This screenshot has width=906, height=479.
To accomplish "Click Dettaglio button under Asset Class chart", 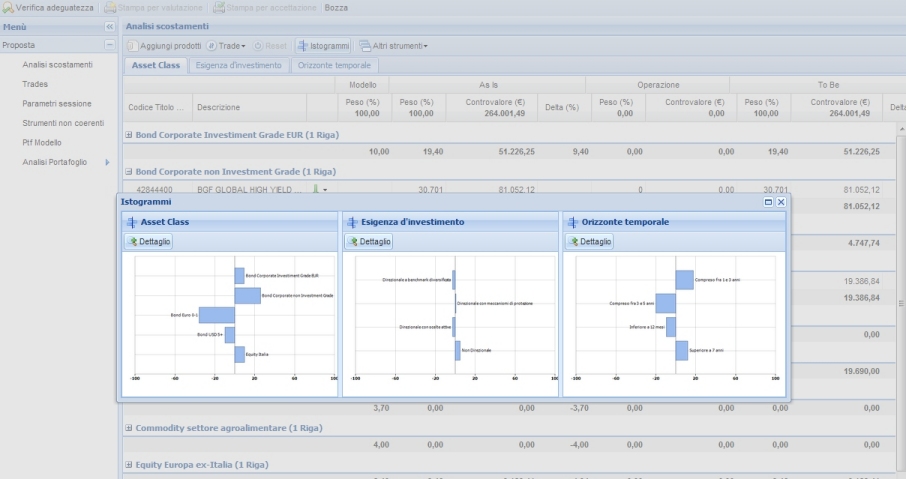I will tap(149, 242).
